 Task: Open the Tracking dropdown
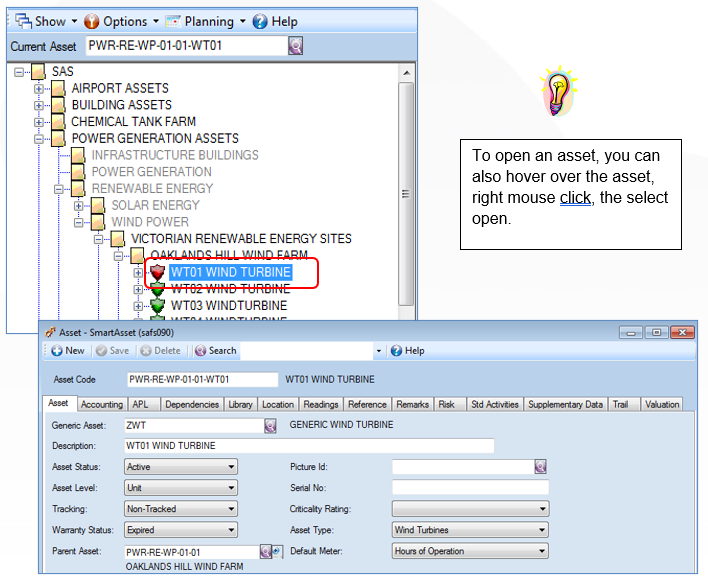(x=181, y=509)
